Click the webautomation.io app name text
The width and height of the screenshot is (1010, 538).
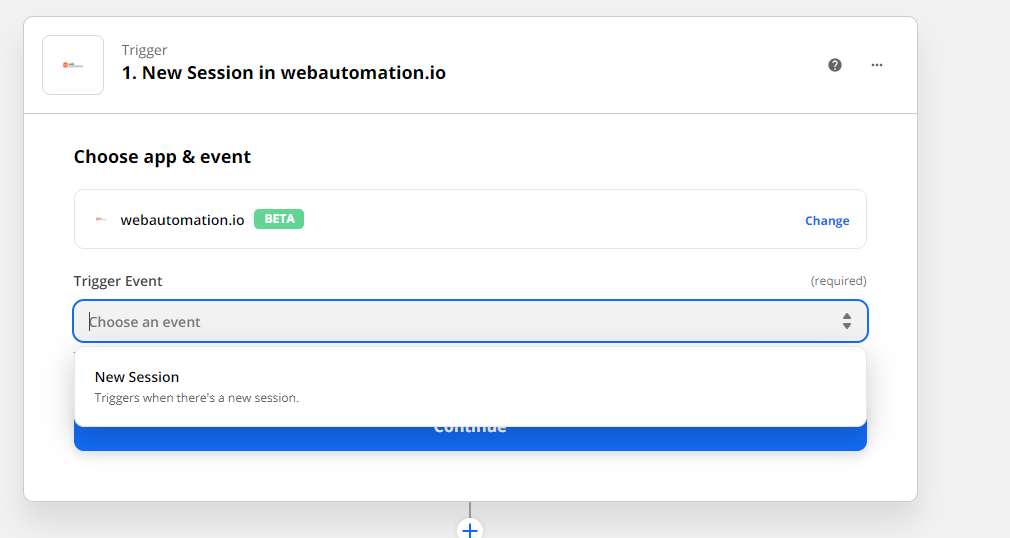pos(182,220)
